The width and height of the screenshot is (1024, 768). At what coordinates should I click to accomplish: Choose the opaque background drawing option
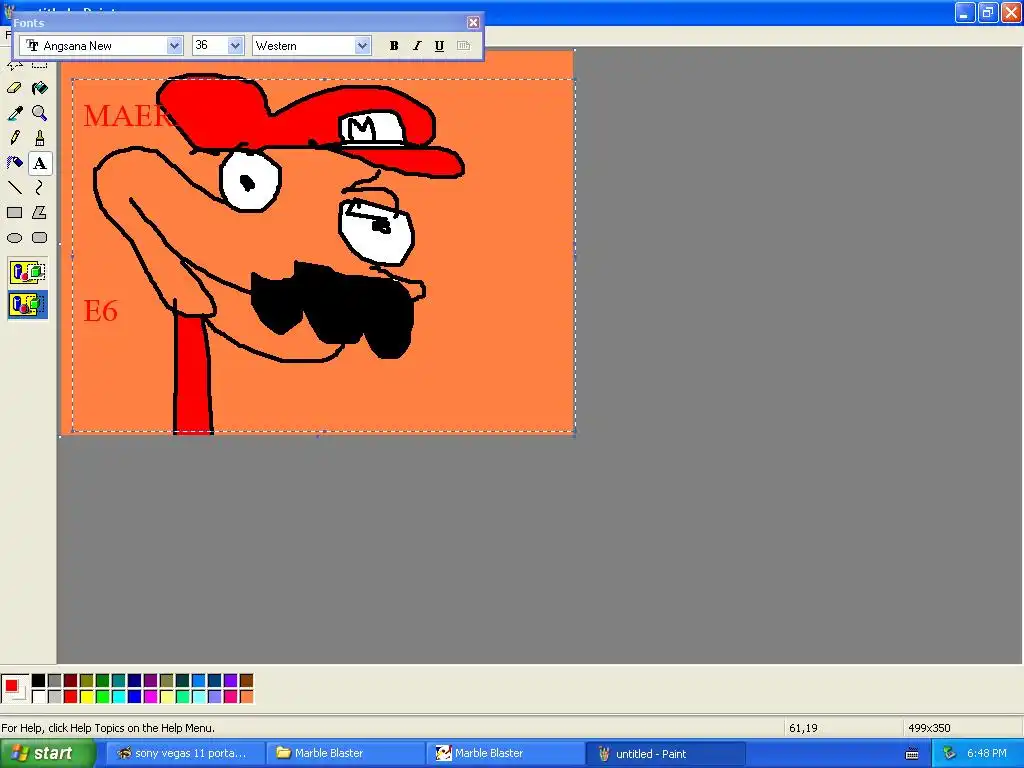pos(27,272)
